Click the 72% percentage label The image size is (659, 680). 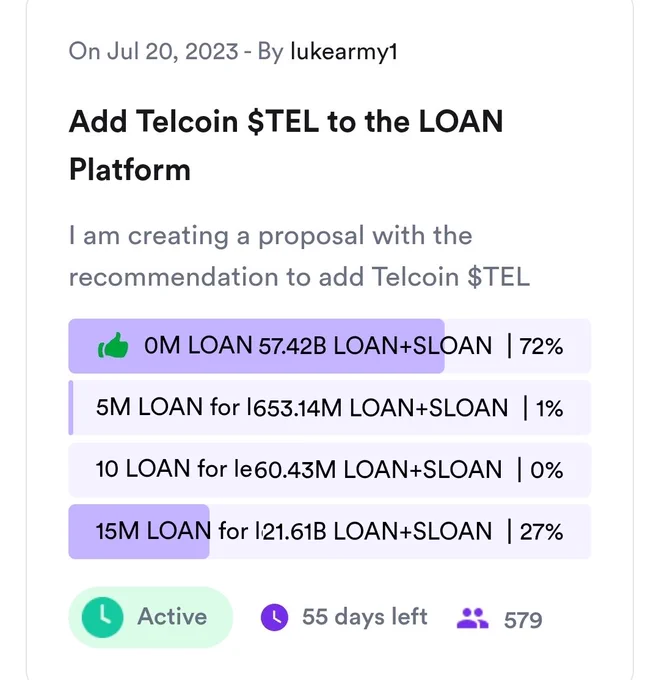click(542, 347)
